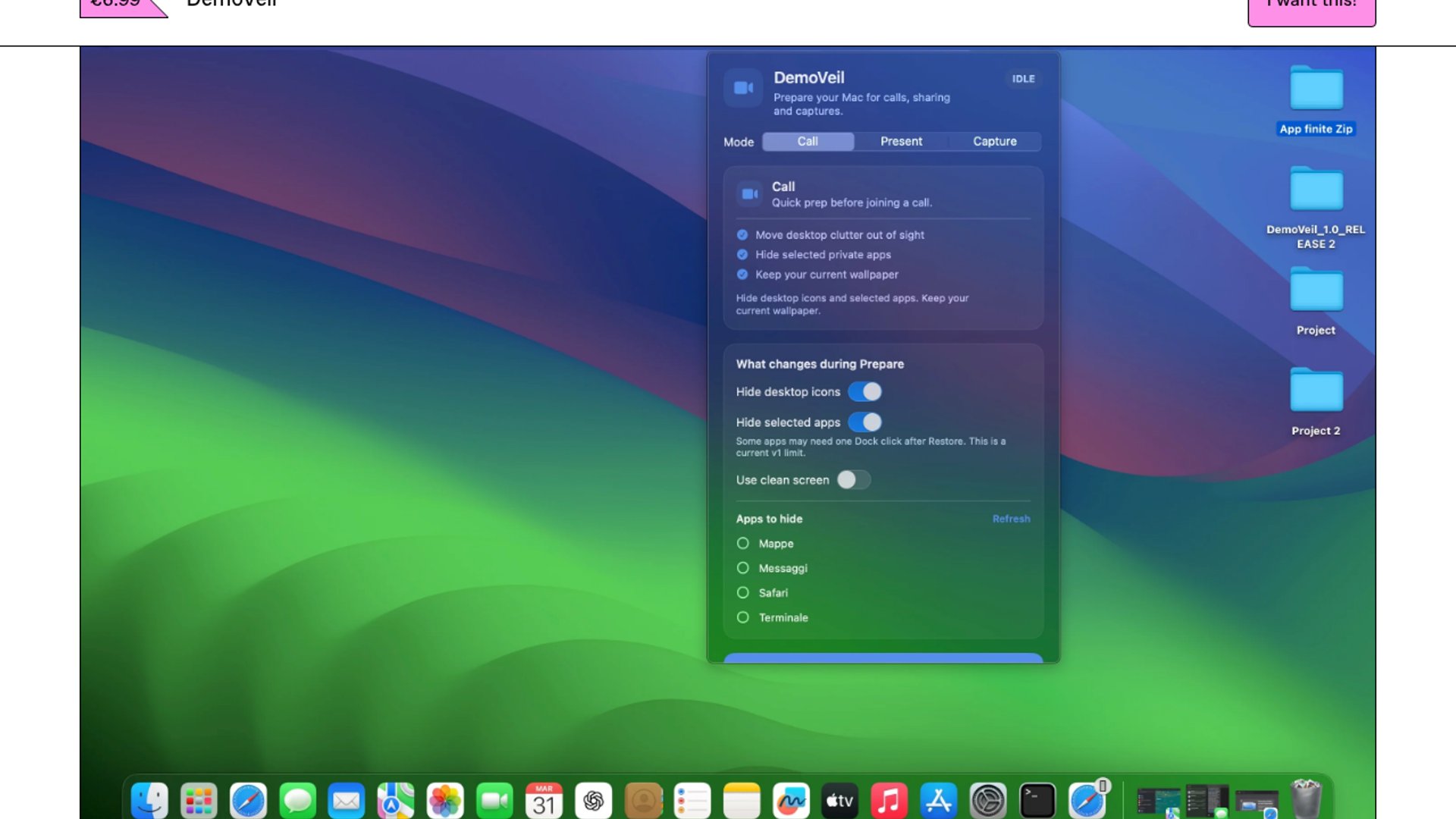Click the Refresh link for apps list
Image resolution: width=1456 pixels, height=819 pixels.
click(x=1011, y=519)
